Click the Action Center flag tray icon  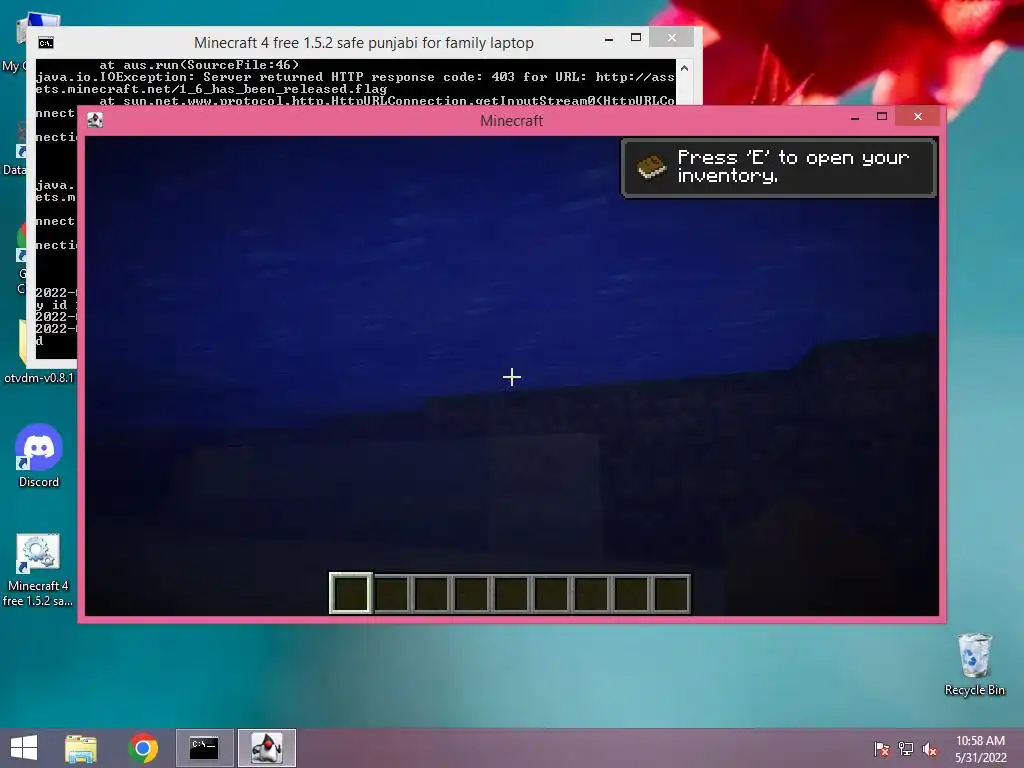pos(881,748)
